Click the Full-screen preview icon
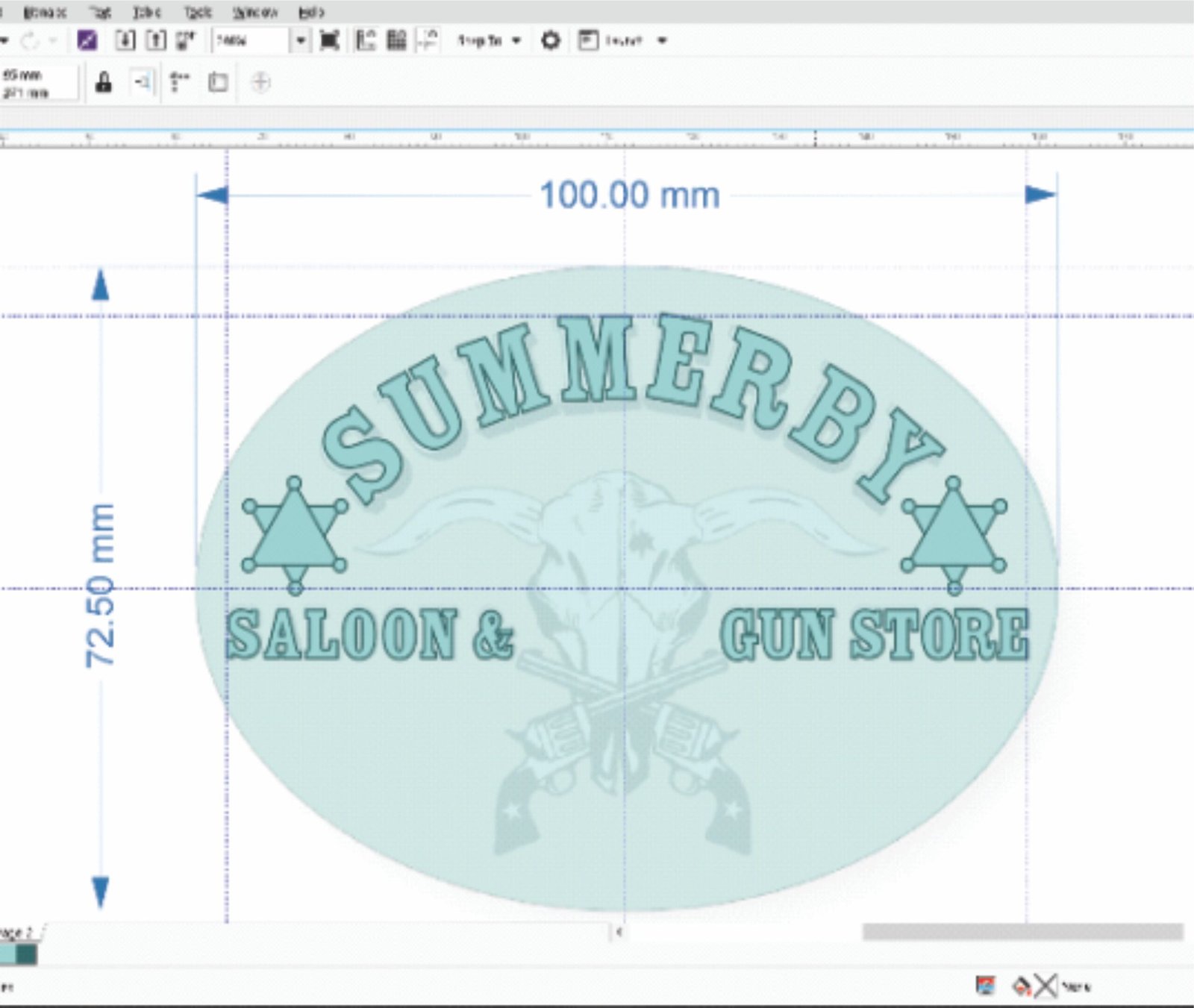The width and height of the screenshot is (1194, 1008). point(329,40)
